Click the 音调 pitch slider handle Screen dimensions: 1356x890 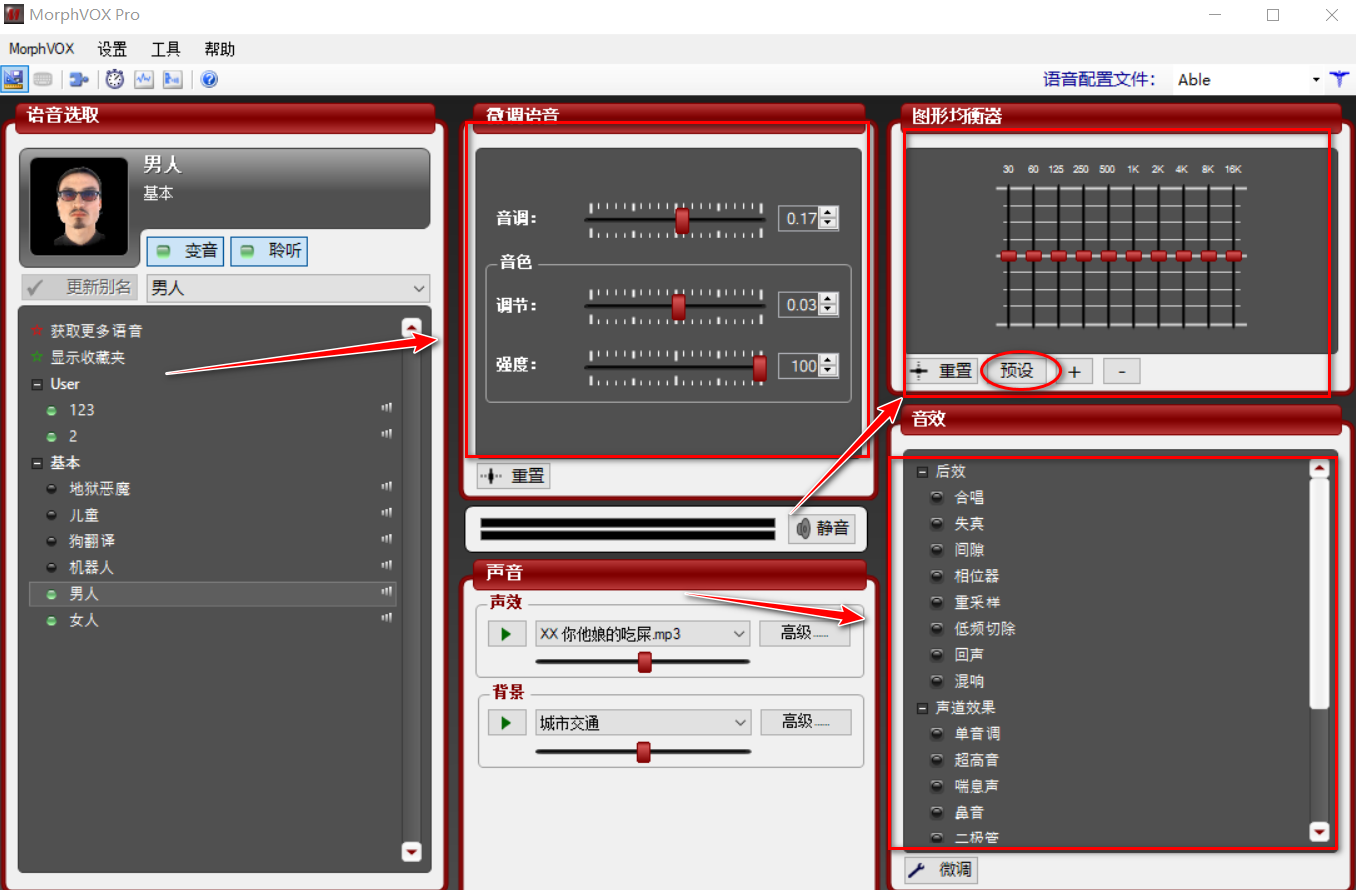tap(682, 220)
